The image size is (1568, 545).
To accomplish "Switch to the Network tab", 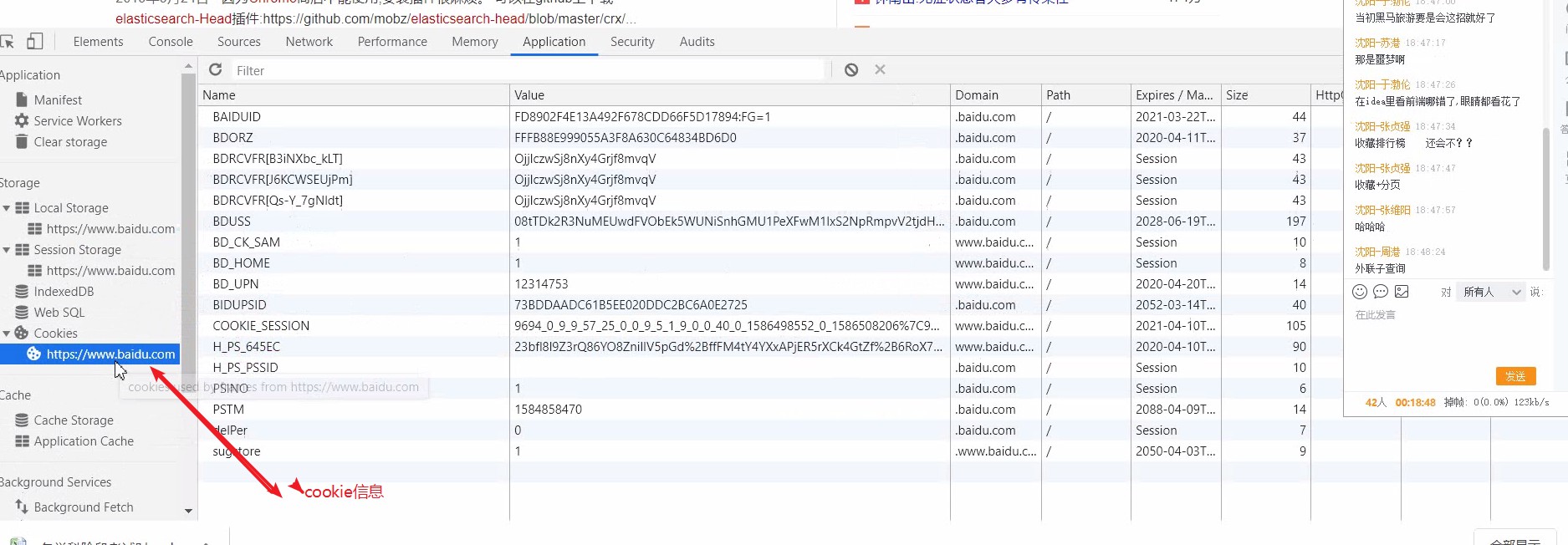I will (x=309, y=41).
